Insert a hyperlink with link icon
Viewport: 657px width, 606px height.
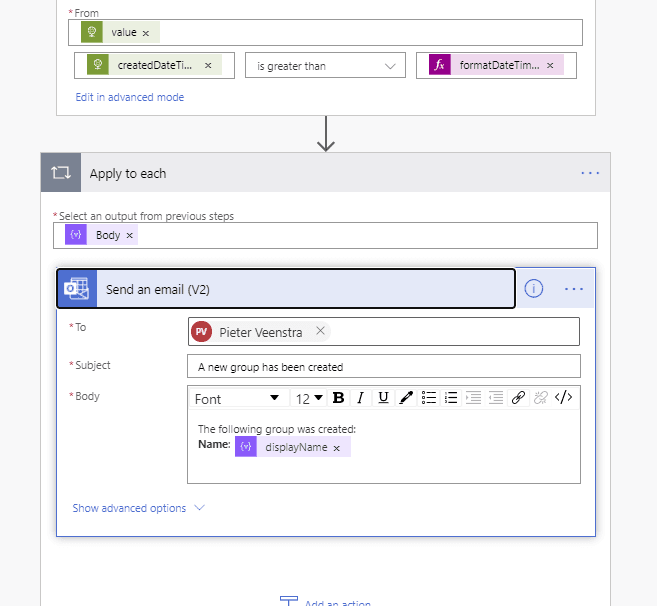tap(518, 398)
